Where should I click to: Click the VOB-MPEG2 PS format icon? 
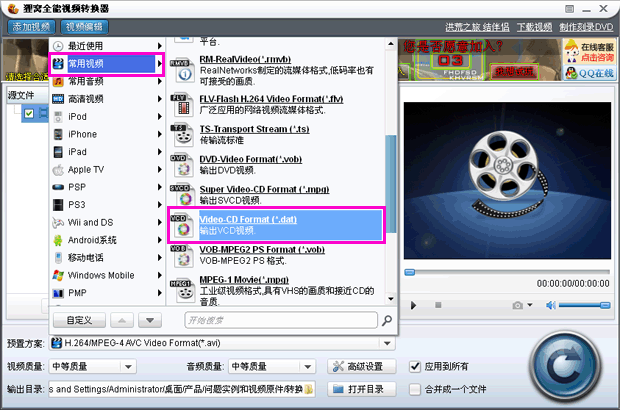pos(181,255)
